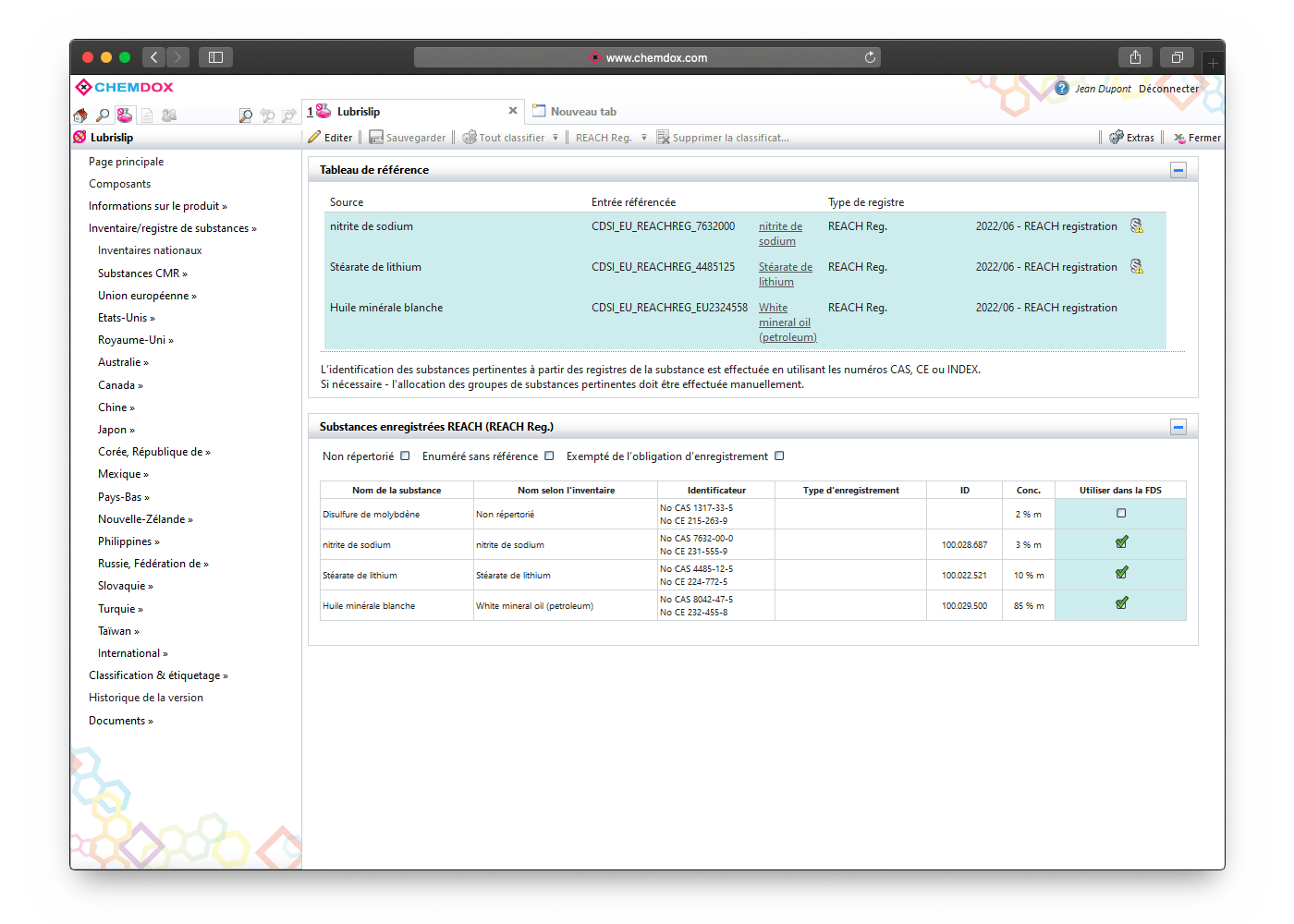Select Inventaires nationaux in sidebar
The width and height of the screenshot is (1294, 924).
[x=150, y=250]
